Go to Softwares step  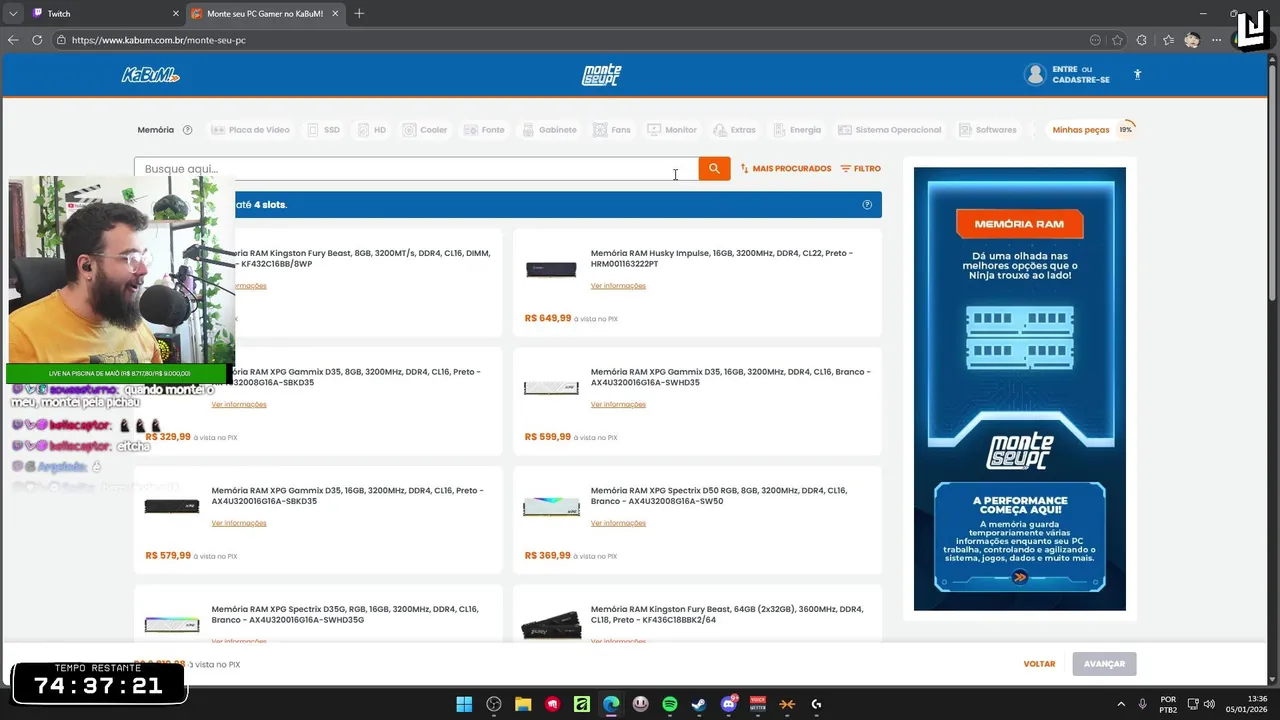988,130
